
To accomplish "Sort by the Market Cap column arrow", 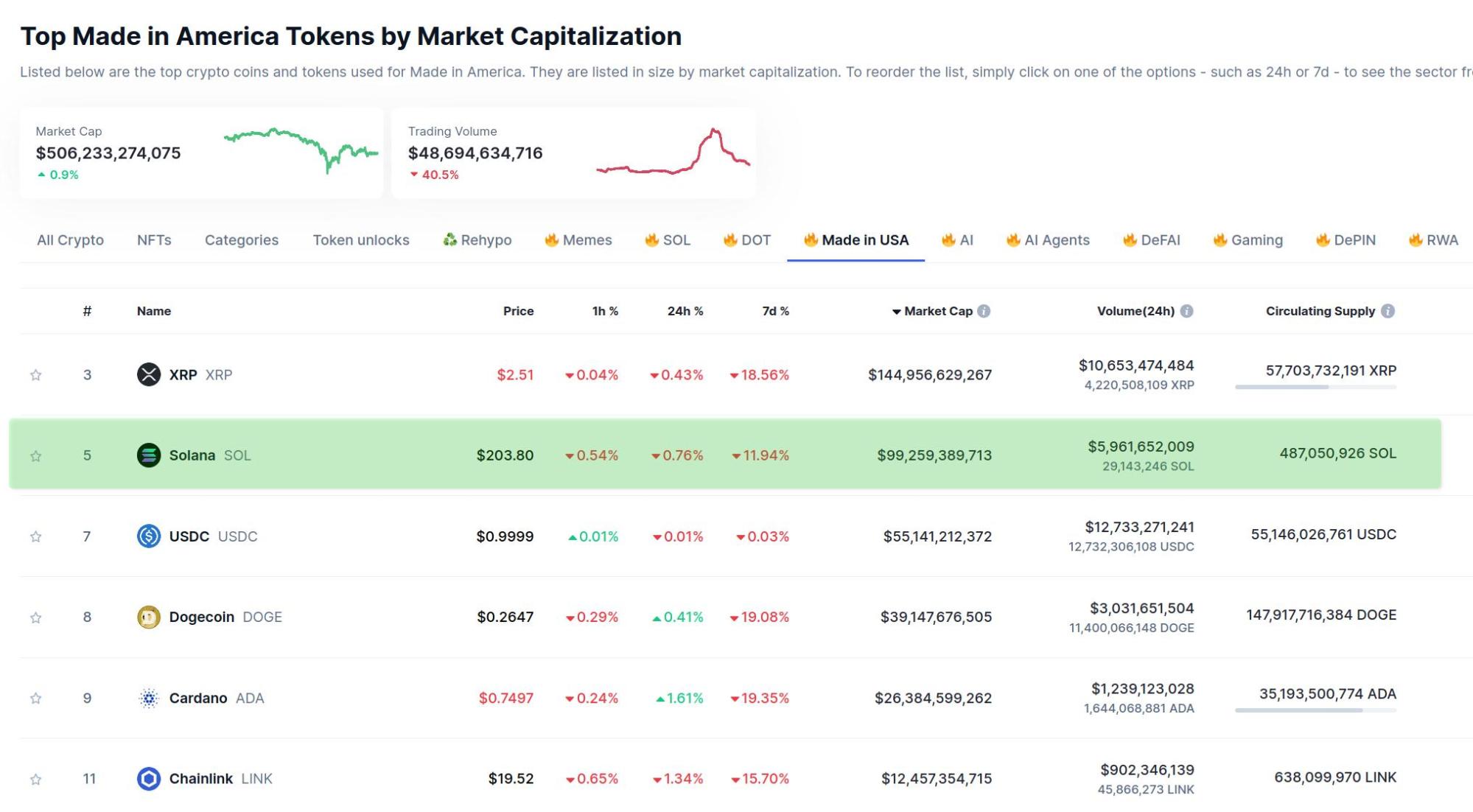I will pyautogui.click(x=896, y=312).
